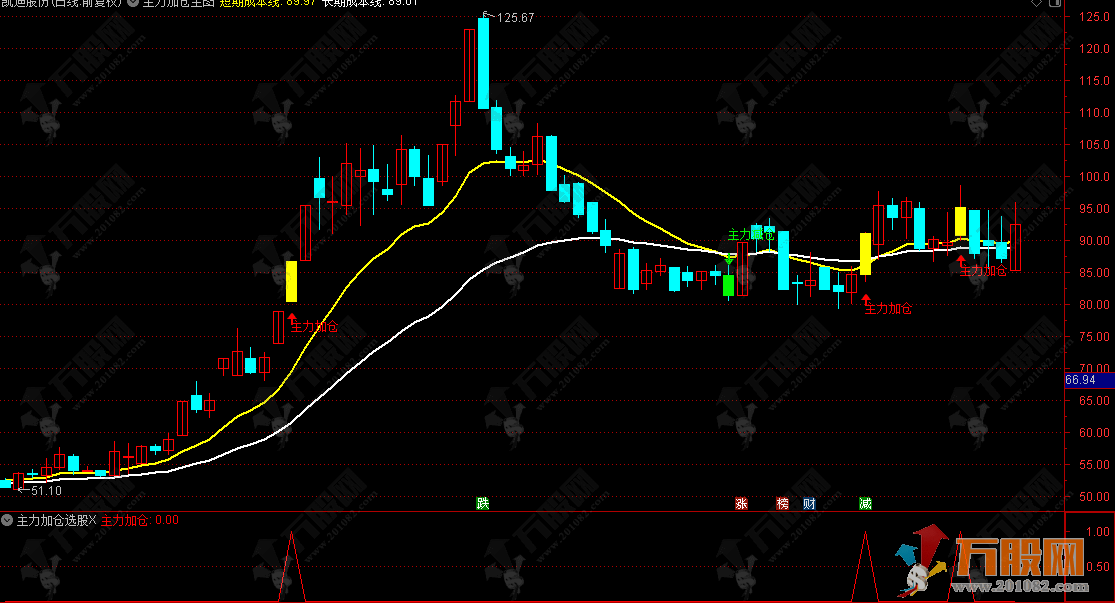Click the tallest cyan candle at peak
The image size is (1115, 603).
[483, 63]
